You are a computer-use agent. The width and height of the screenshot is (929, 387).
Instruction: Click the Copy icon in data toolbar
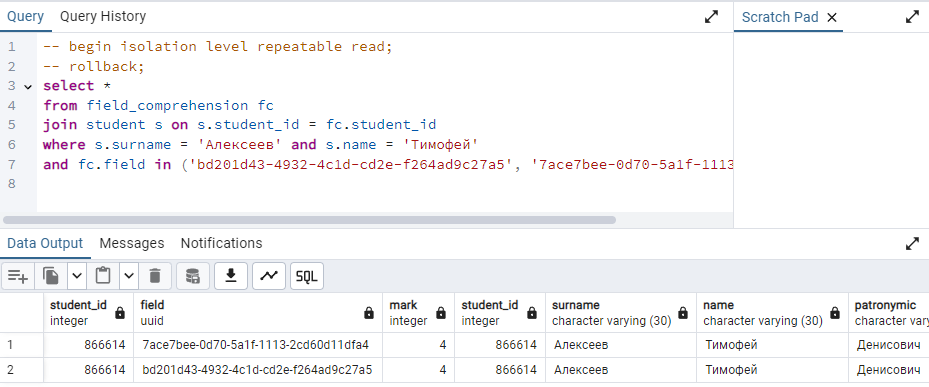(x=51, y=276)
